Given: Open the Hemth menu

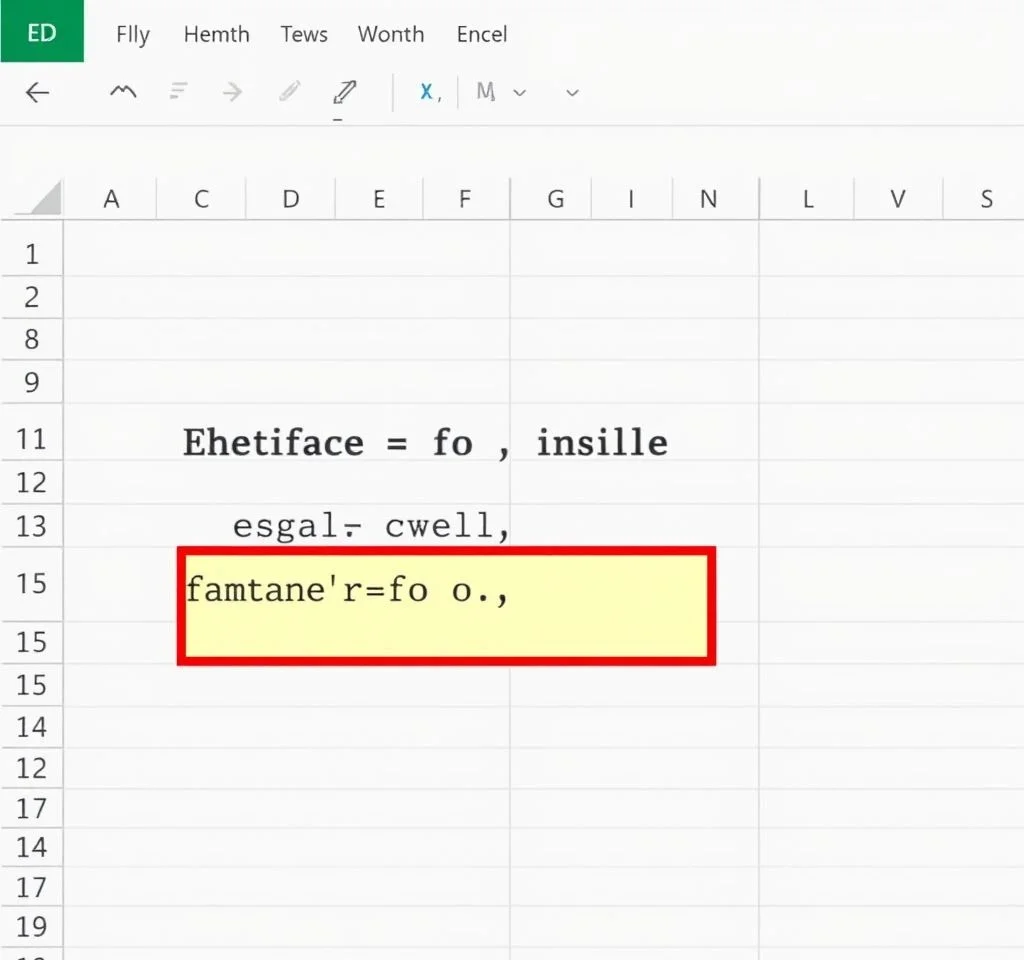Looking at the screenshot, I should click(216, 34).
